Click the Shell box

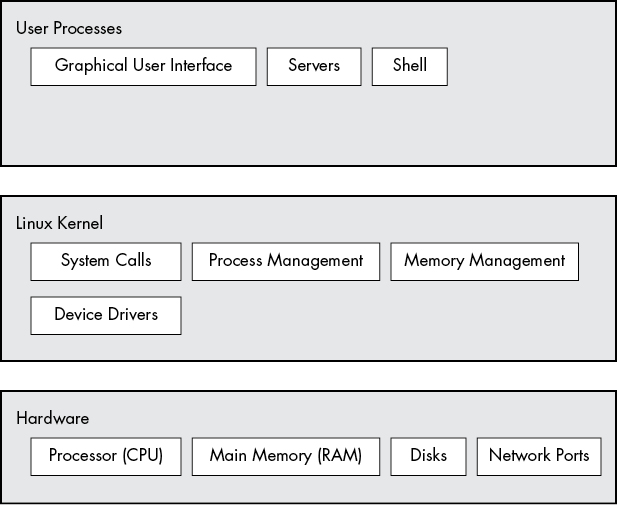click(x=409, y=66)
